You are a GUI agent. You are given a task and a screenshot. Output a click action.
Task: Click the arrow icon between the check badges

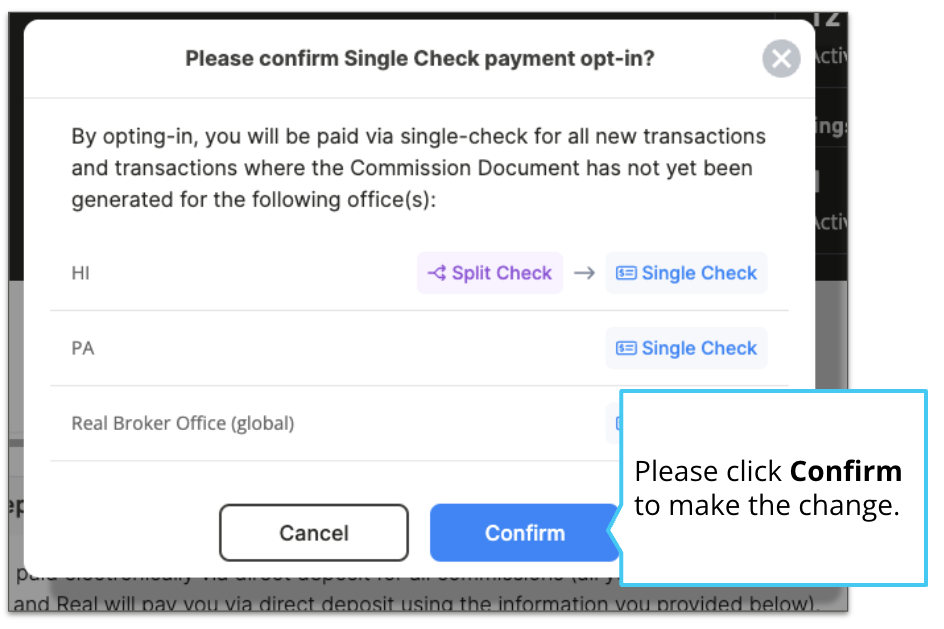tap(584, 273)
